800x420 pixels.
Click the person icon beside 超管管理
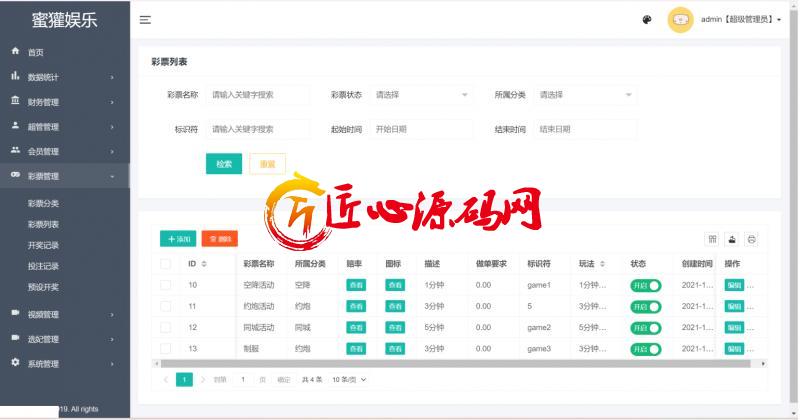pos(15,126)
